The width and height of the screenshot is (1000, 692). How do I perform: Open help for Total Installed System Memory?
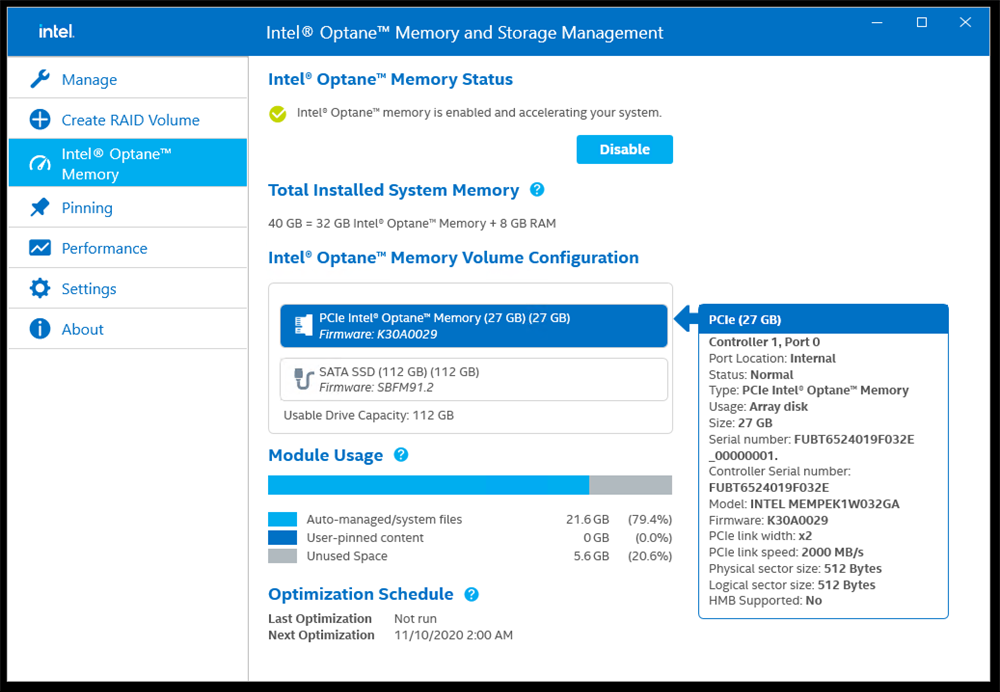point(537,190)
